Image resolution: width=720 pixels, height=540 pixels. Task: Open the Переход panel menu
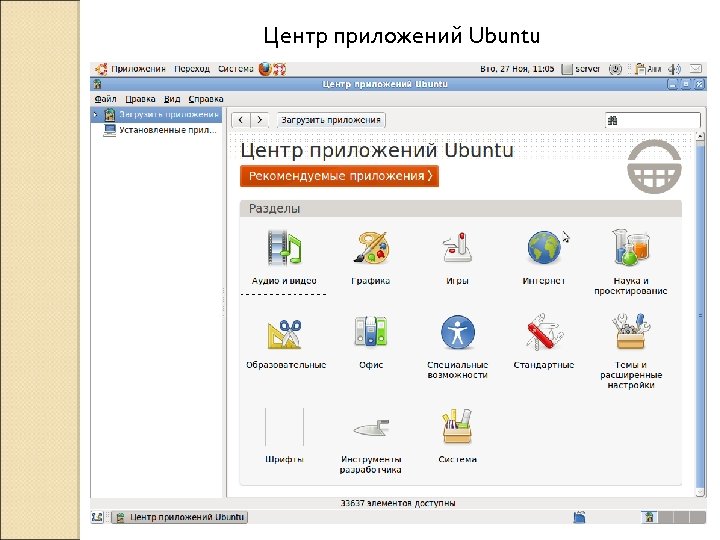click(x=192, y=69)
